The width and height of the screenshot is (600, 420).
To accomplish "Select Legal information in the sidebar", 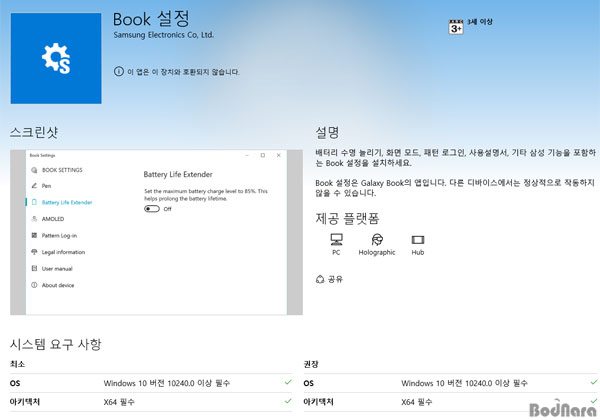I will click(x=64, y=252).
